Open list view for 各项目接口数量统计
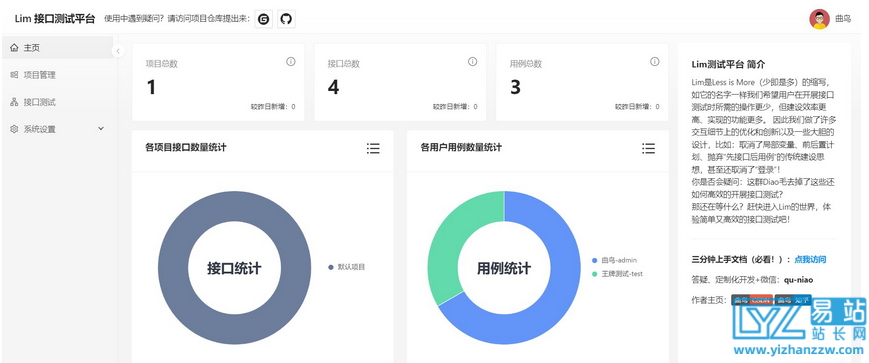Screen dimensions: 869x363 pos(373,148)
